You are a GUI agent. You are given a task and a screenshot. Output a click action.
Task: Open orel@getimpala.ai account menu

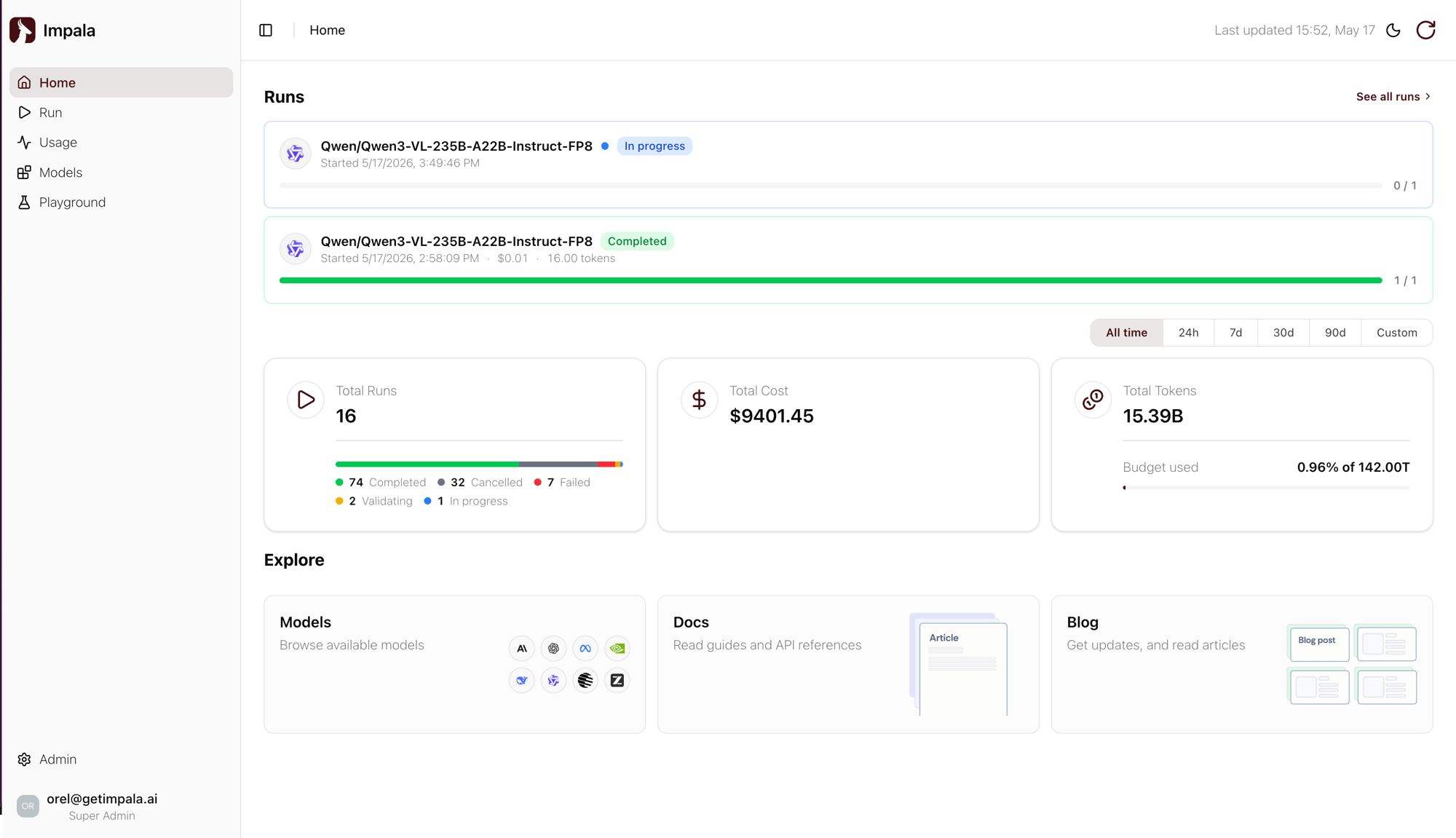pyautogui.click(x=102, y=806)
